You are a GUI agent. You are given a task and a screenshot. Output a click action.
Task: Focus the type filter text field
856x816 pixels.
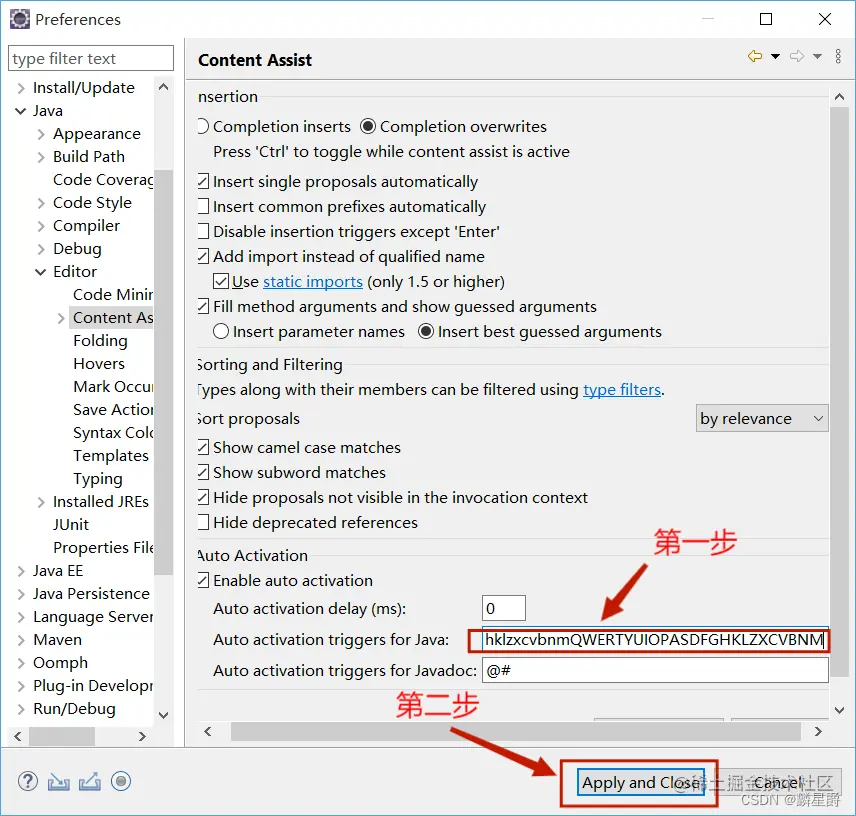(x=91, y=58)
